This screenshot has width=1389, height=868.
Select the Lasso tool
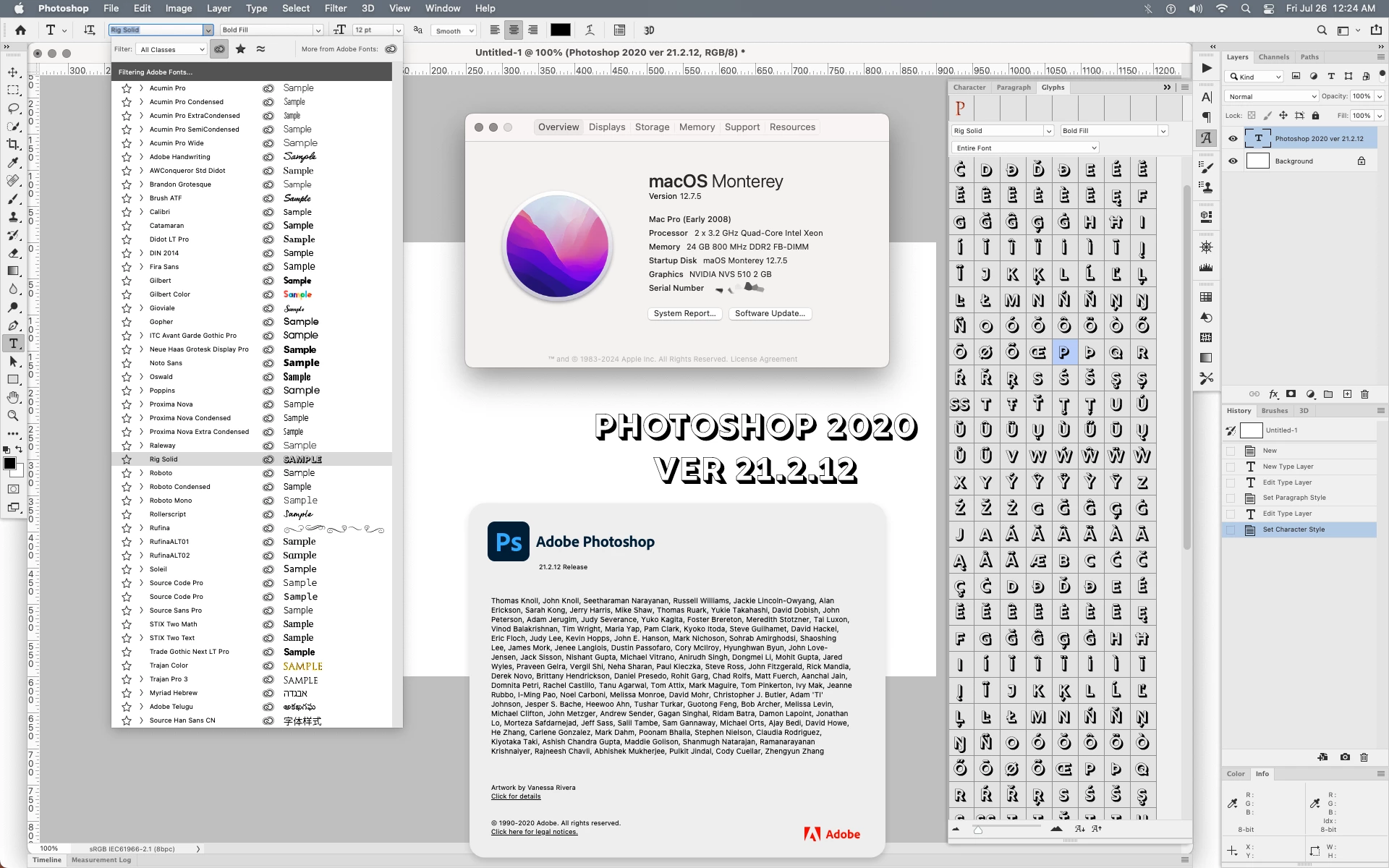tap(13, 109)
